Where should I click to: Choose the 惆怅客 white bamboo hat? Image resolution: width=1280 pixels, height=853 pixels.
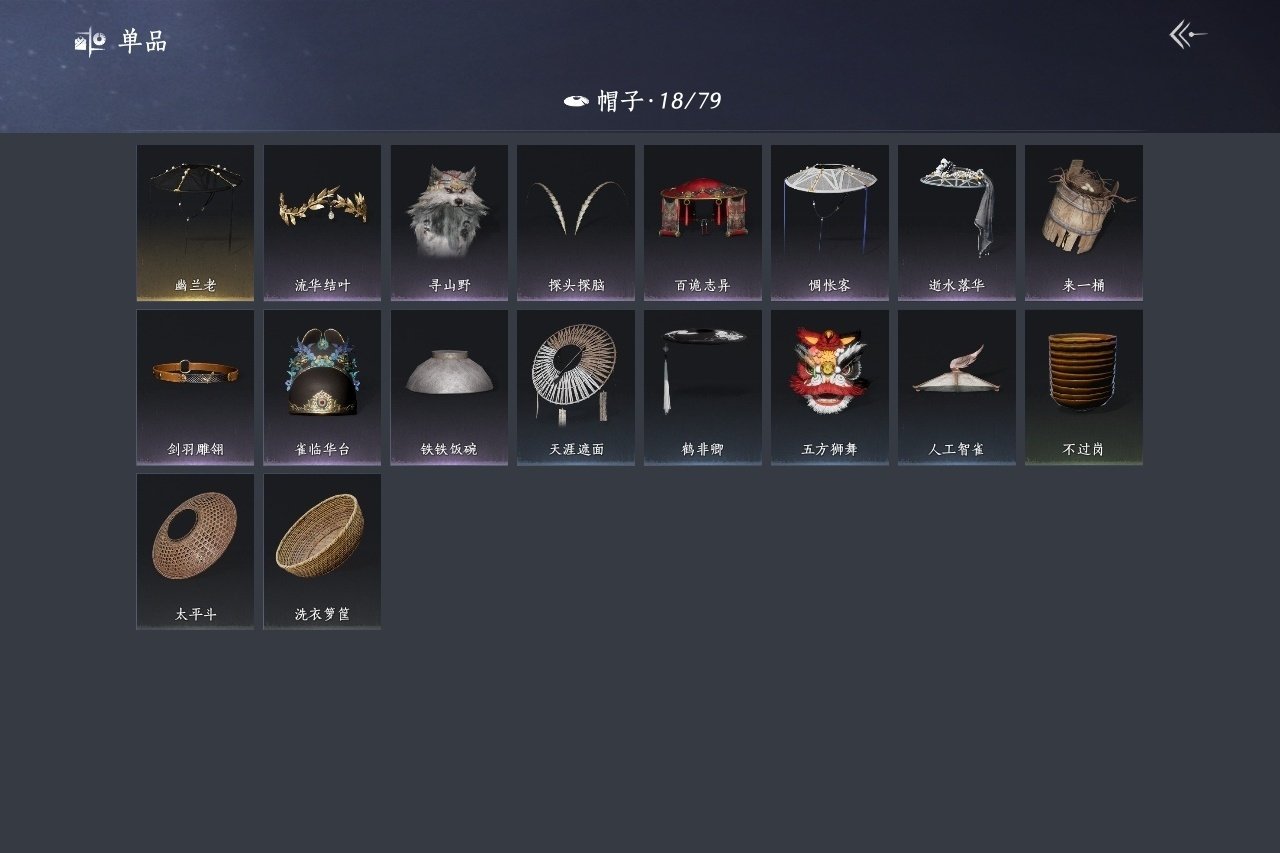[x=830, y=222]
